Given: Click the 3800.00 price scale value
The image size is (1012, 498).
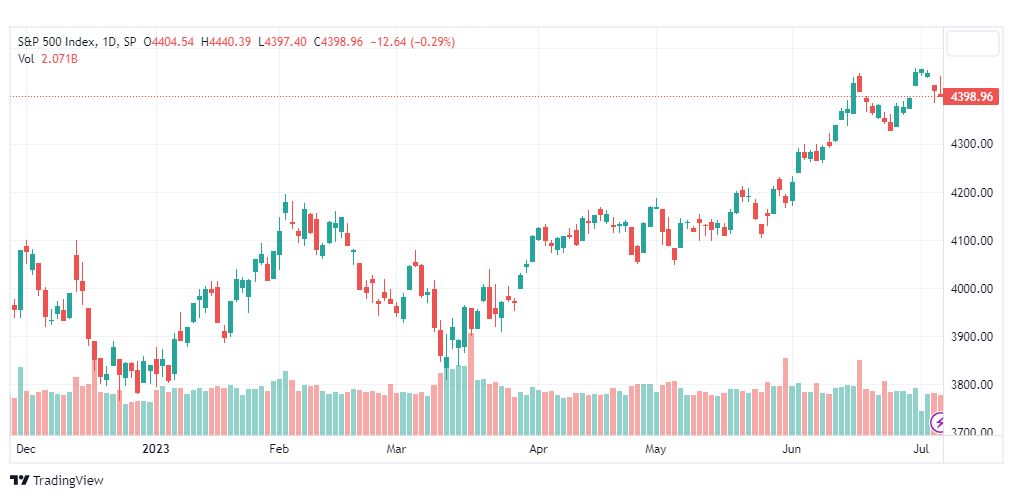Looking at the screenshot, I should pos(971,385).
